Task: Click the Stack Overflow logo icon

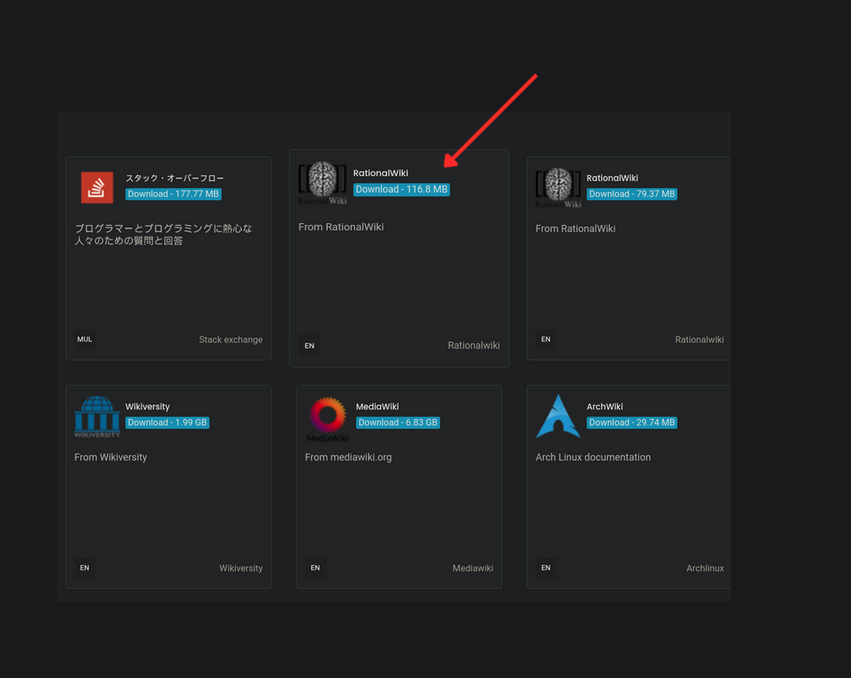Action: [97, 187]
